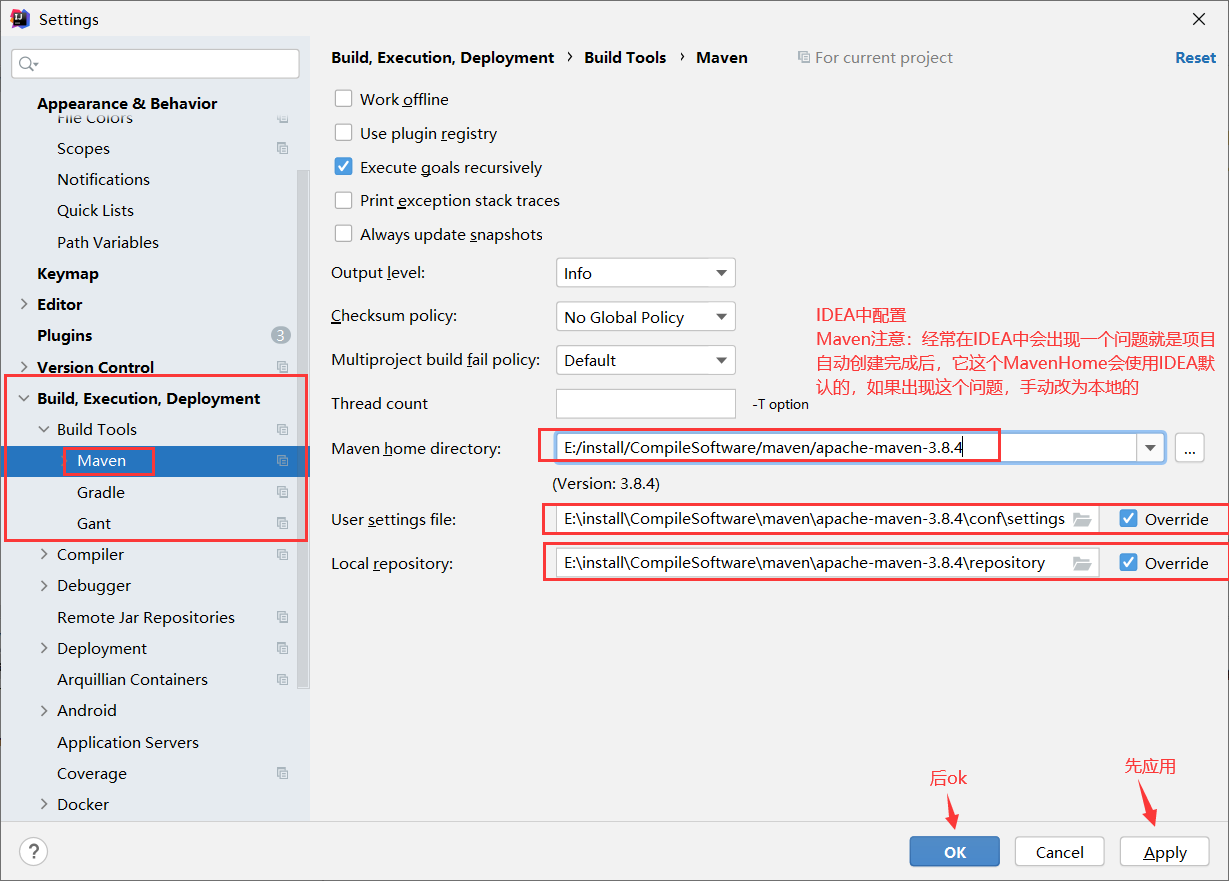
Task: Click the For current project icon
Action: [x=804, y=57]
